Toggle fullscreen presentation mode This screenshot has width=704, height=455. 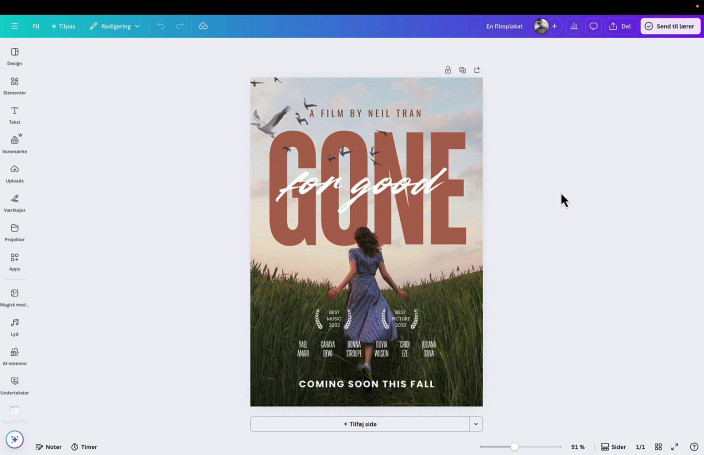674,447
